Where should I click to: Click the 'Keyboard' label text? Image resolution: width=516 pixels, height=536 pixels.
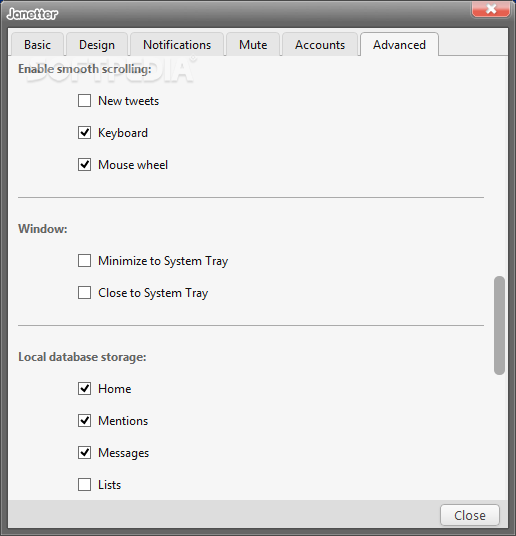123,133
